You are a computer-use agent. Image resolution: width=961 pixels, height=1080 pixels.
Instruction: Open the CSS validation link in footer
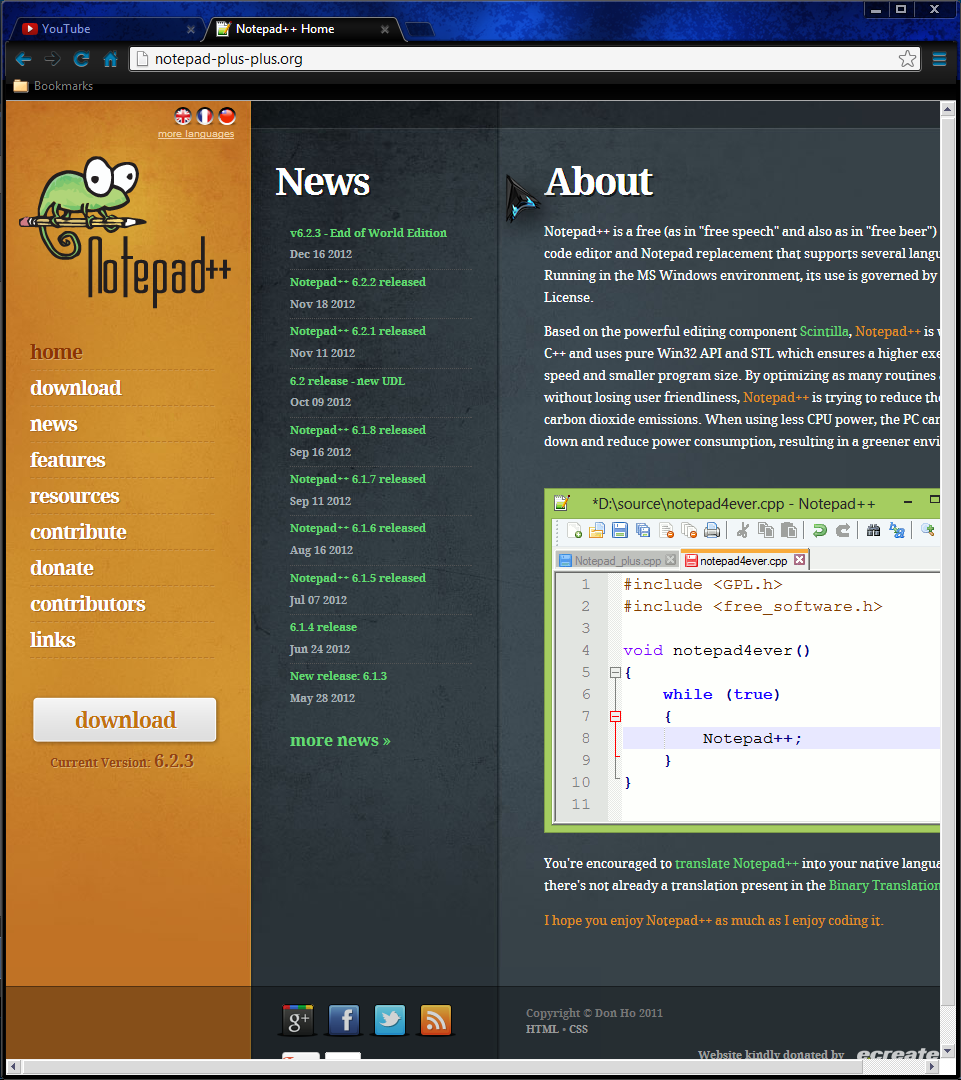579,1029
